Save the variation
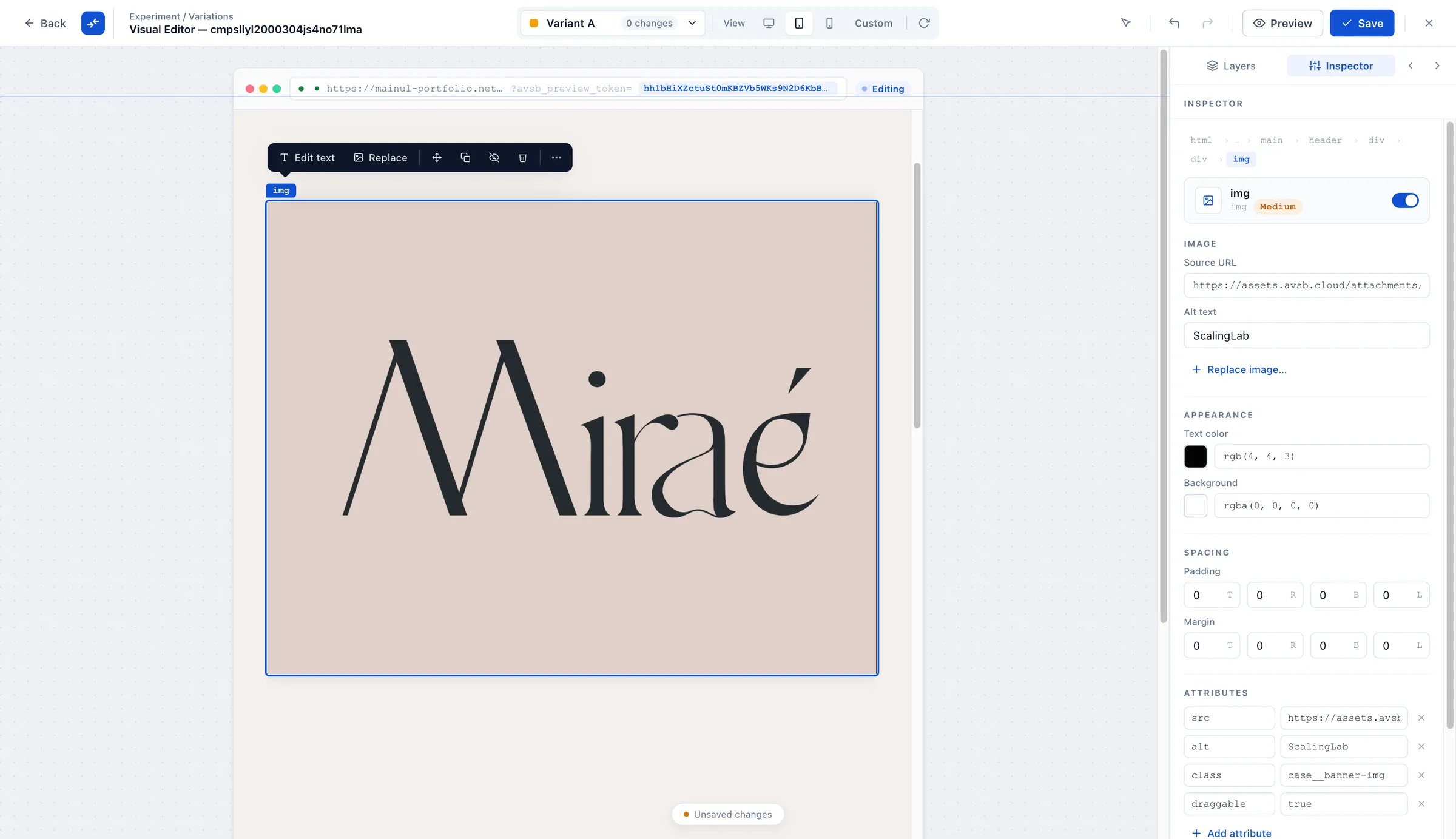The image size is (1456, 839). click(x=1362, y=23)
